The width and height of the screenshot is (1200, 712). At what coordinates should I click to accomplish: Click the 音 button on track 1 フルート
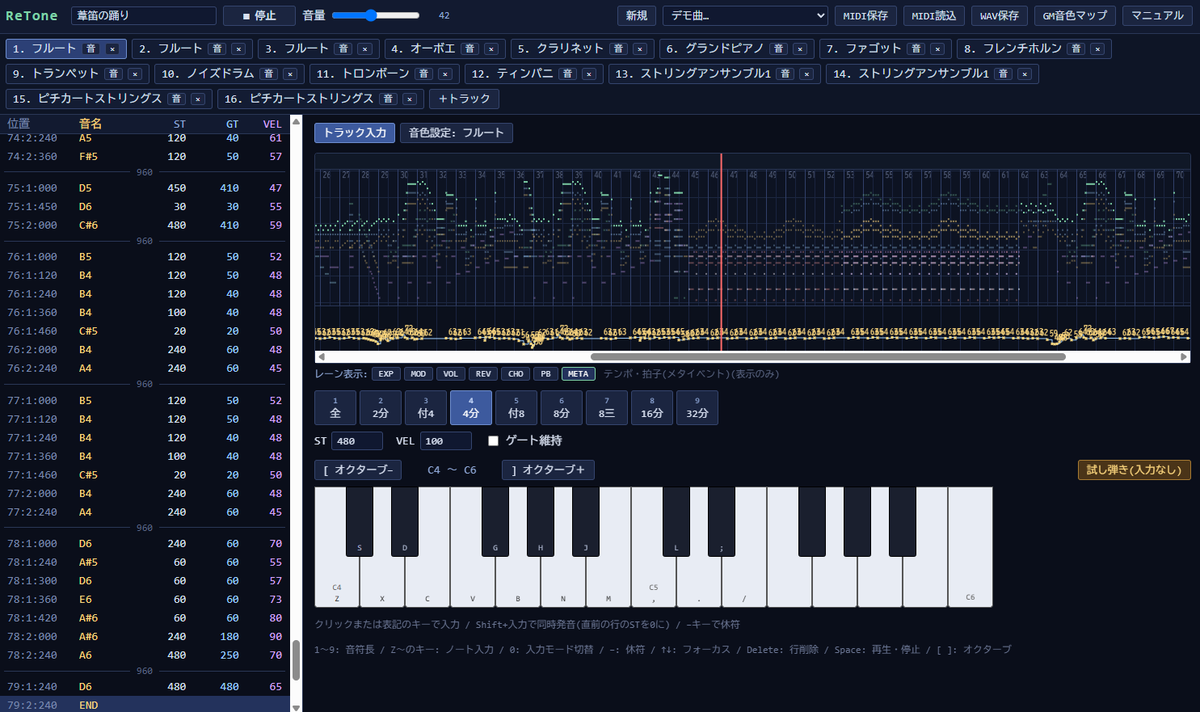point(91,48)
